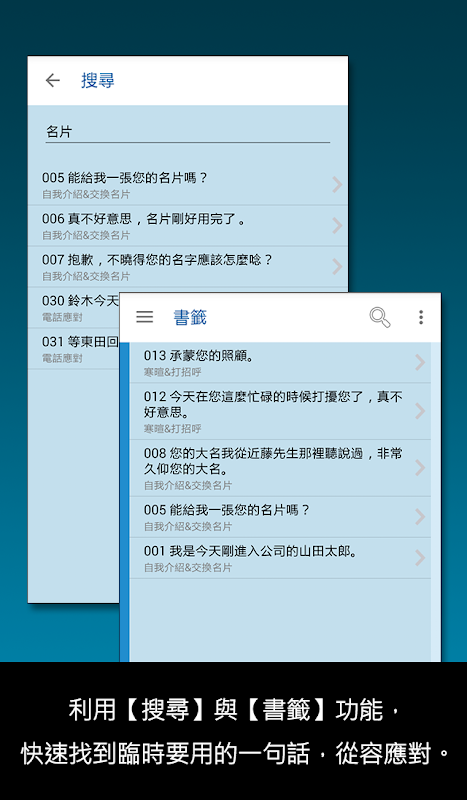The image size is (467, 800).
Task: Open bookmark 005 能給我一張您的名片嗎
Action: pos(280,517)
